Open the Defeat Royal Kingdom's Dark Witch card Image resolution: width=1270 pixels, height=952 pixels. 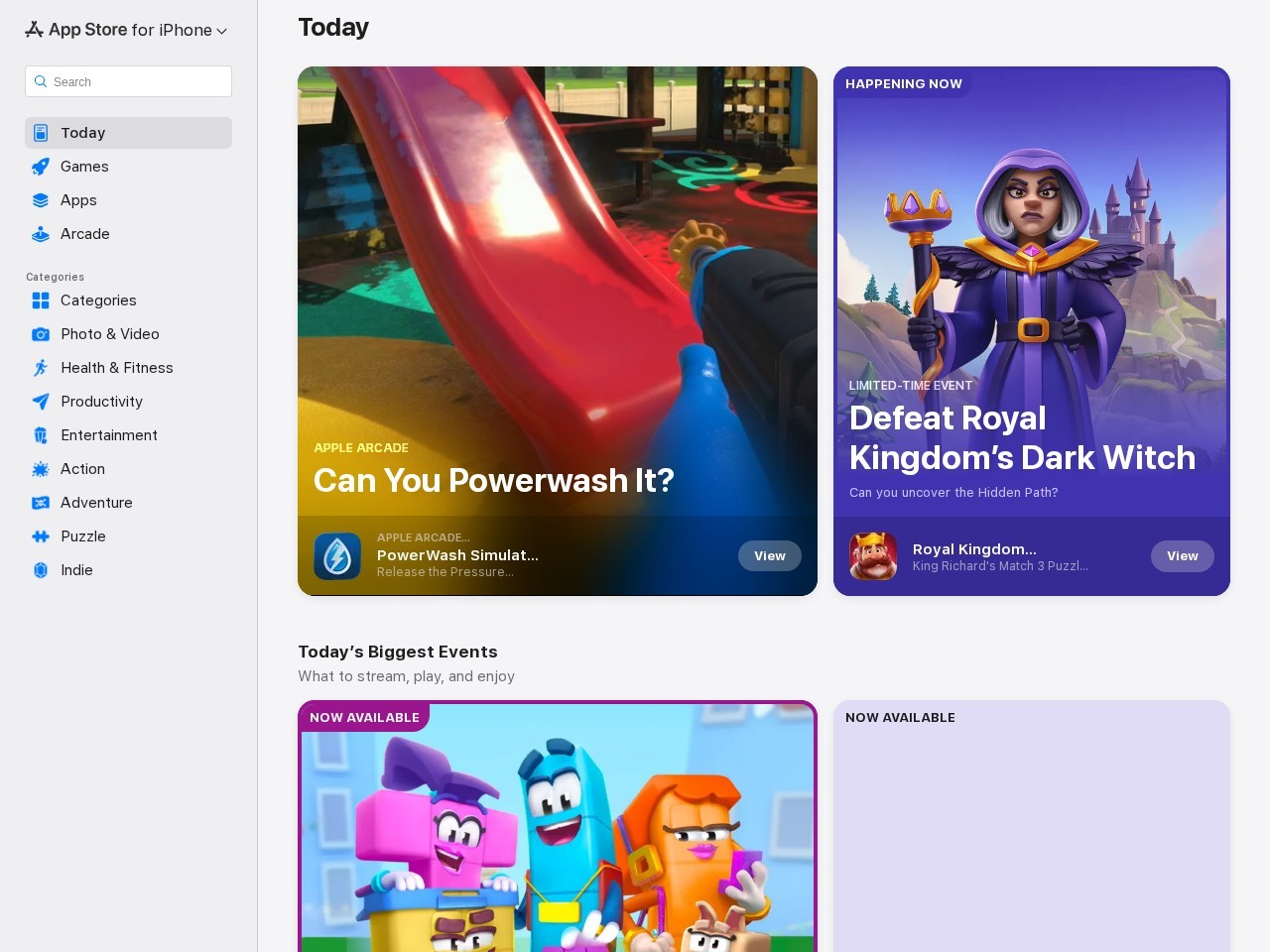coord(1031,297)
